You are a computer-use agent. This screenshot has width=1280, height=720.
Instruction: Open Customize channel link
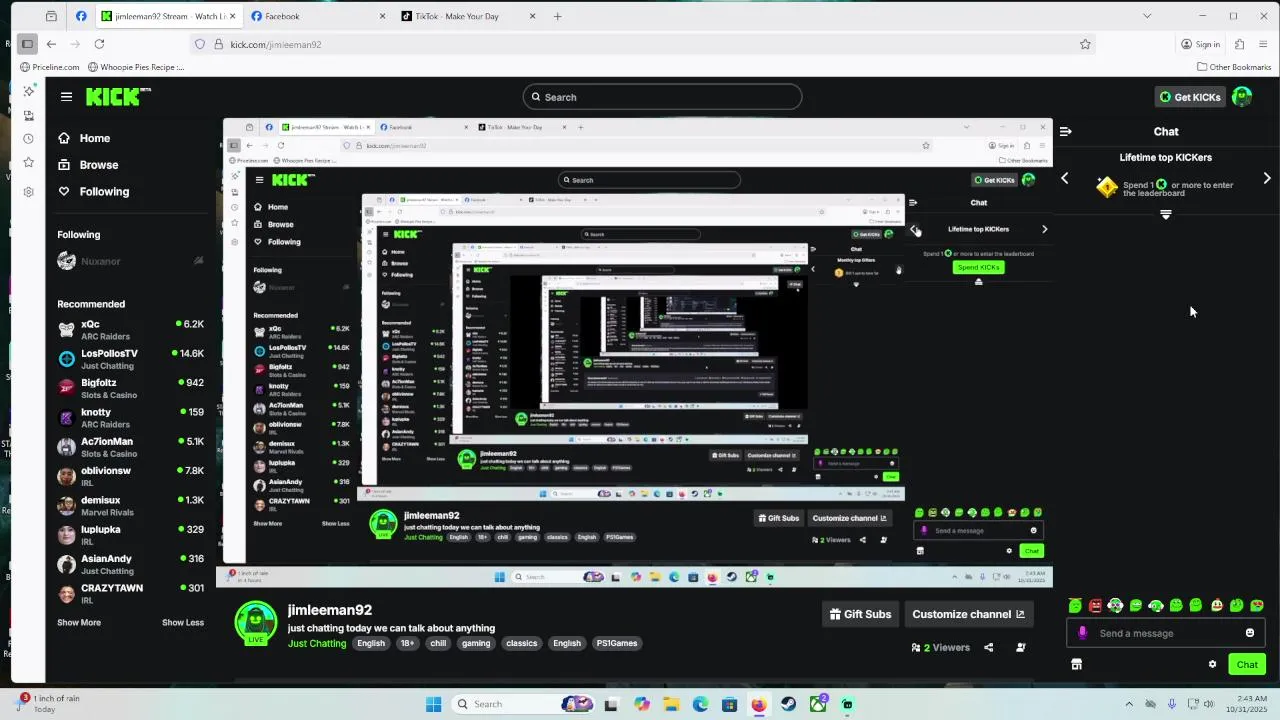click(968, 614)
